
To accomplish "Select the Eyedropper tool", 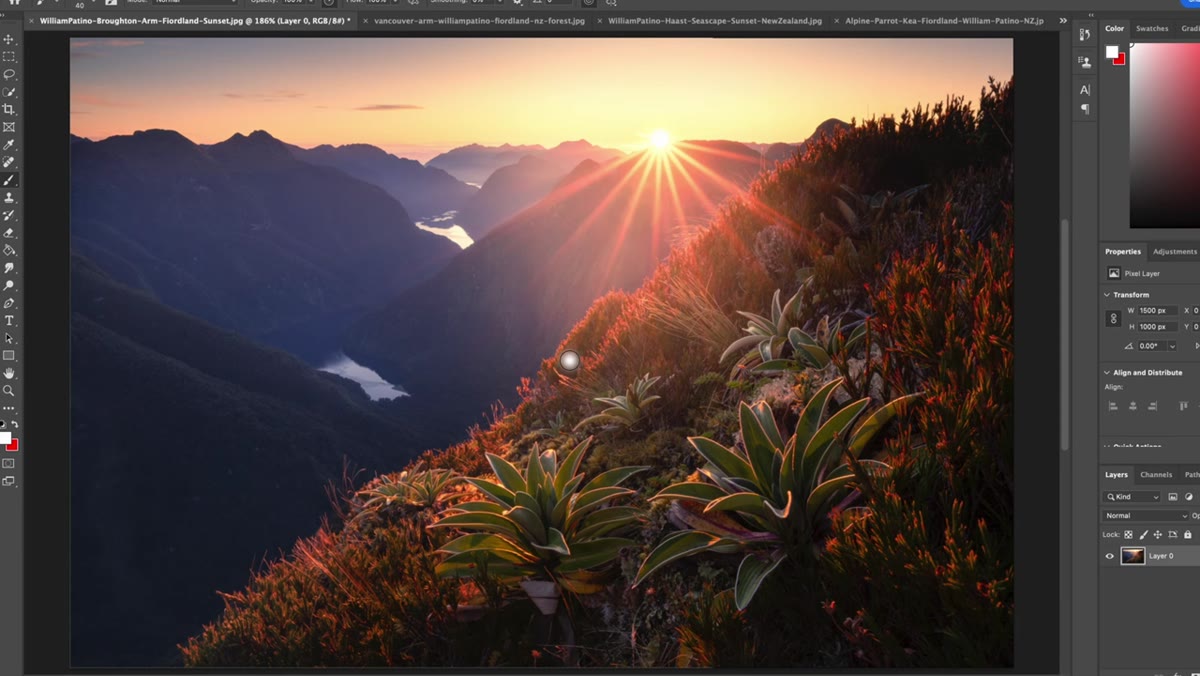I will coord(9,145).
